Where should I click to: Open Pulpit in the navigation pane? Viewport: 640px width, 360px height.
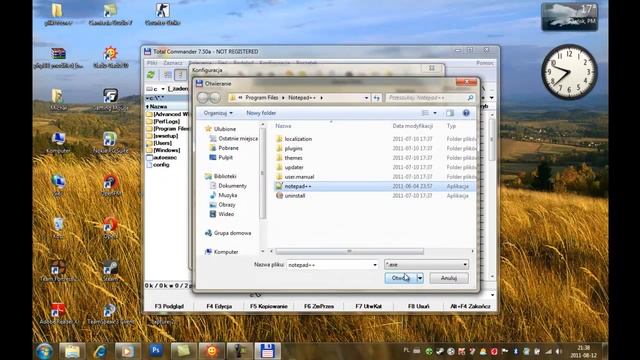click(x=225, y=157)
